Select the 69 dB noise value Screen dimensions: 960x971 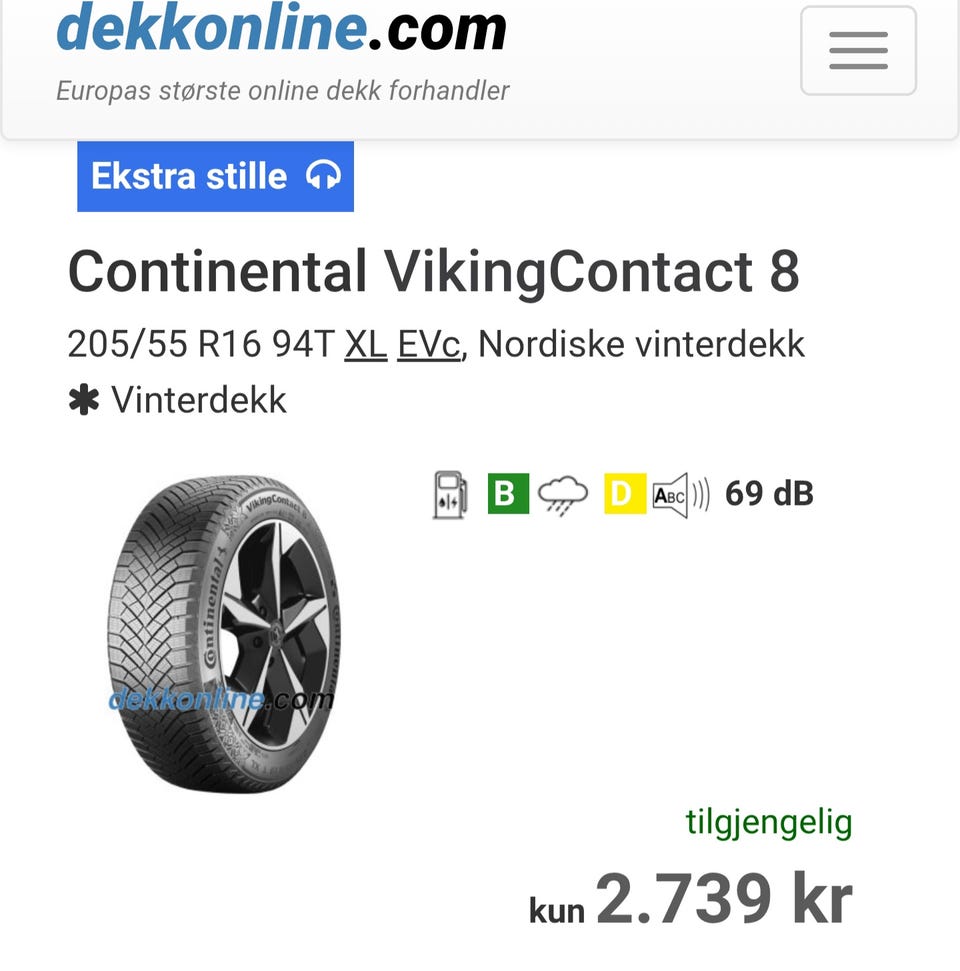coord(769,494)
